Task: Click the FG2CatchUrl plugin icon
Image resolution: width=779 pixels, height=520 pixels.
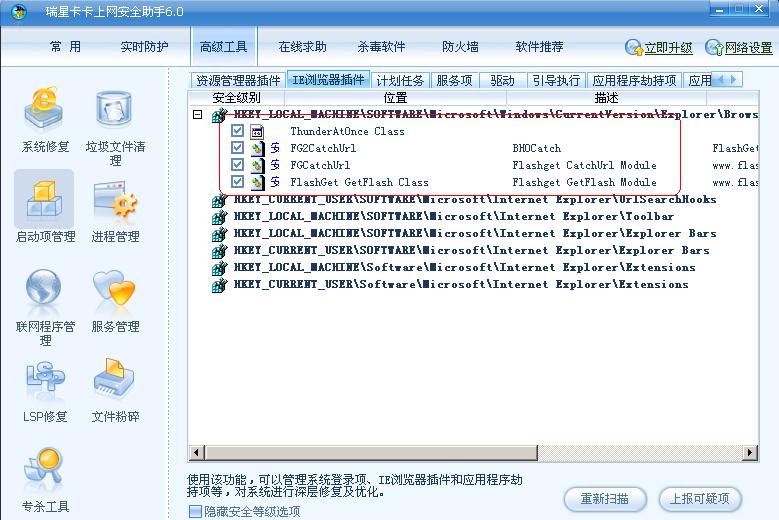Action: (x=257, y=149)
